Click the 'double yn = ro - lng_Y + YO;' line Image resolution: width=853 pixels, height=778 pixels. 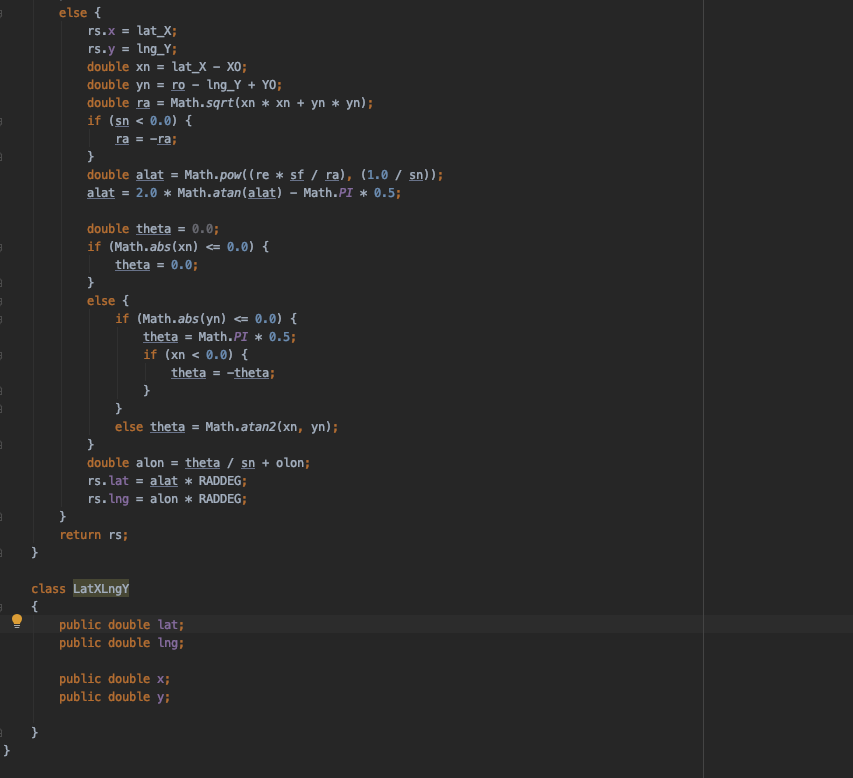pos(184,85)
